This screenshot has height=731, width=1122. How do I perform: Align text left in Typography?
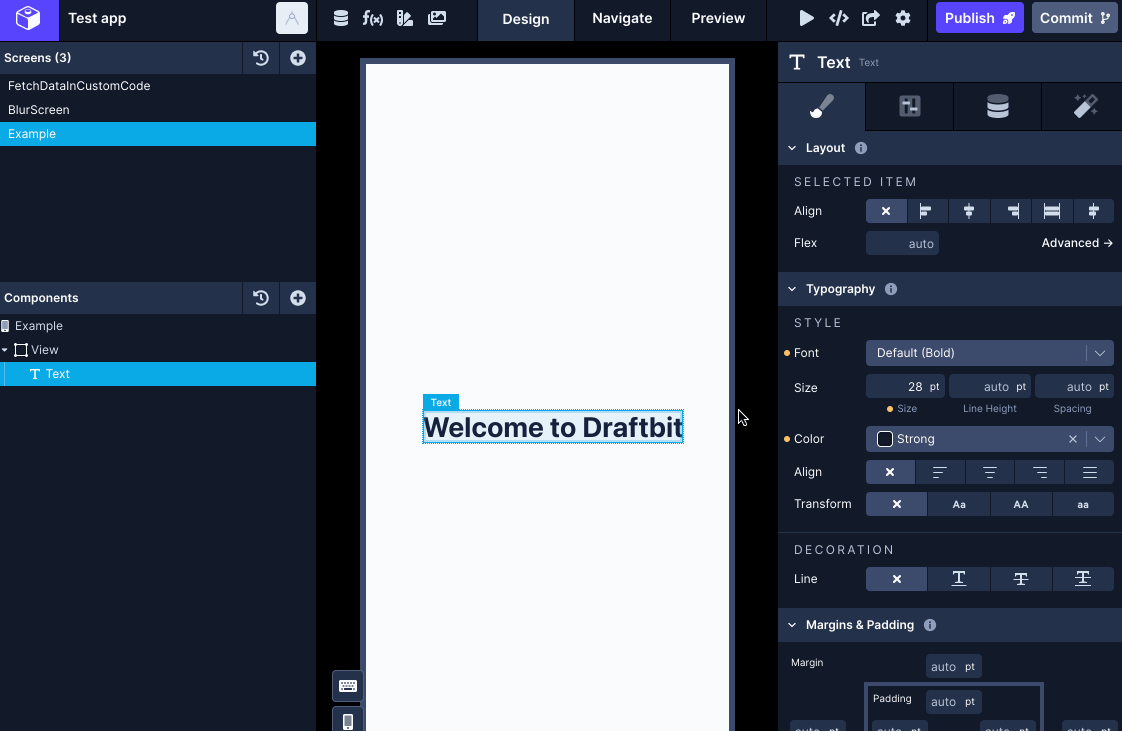(940, 472)
